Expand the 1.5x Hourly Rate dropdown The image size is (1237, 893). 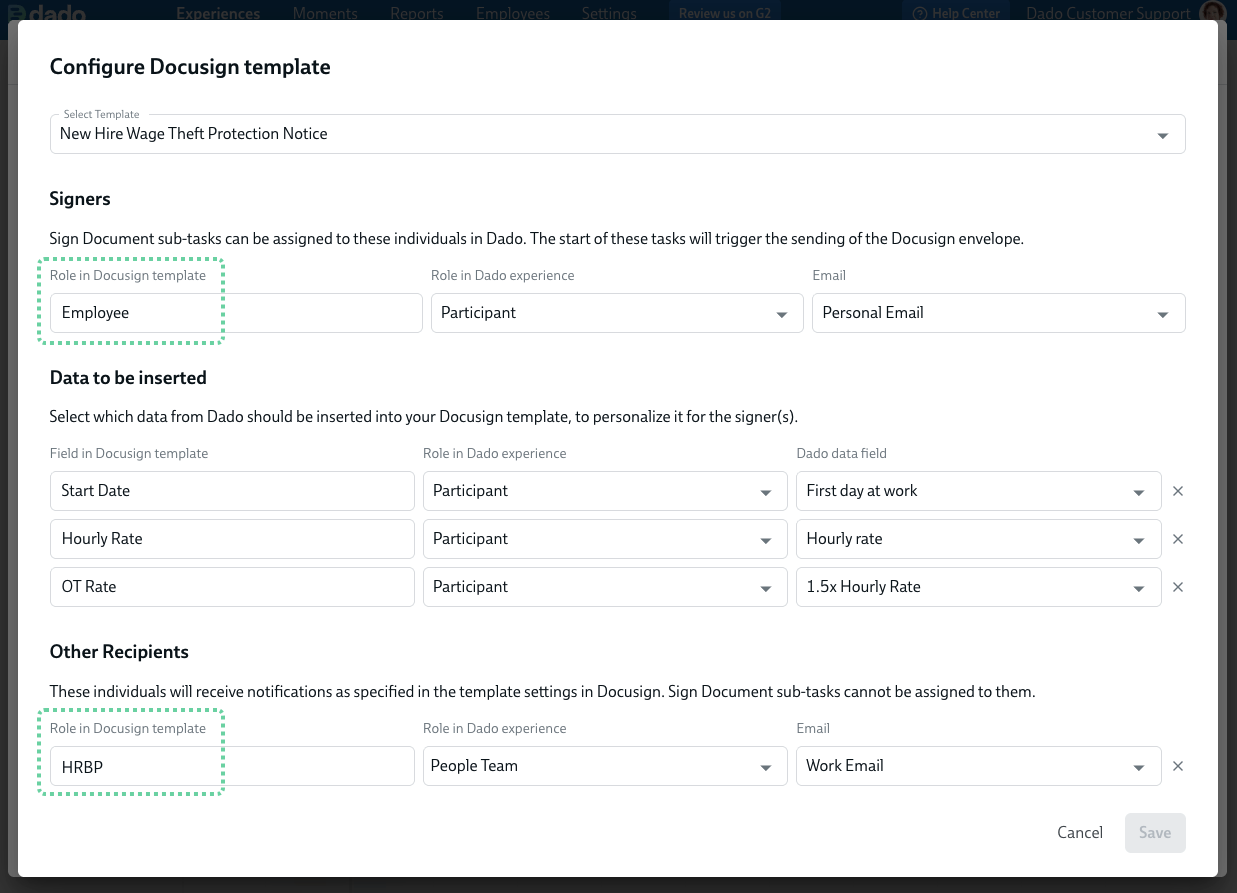pyautogui.click(x=979, y=587)
